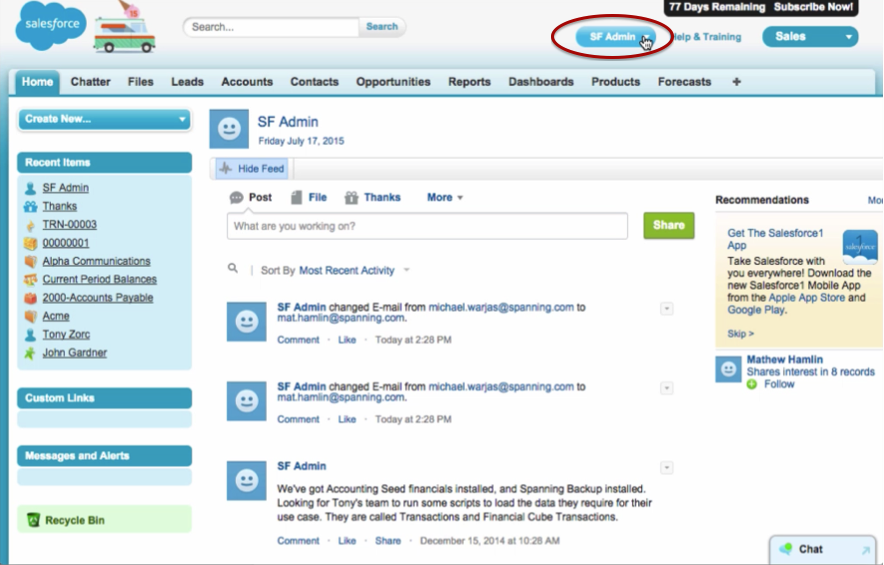The height and width of the screenshot is (565, 884).
Task: Click Share on the December 15 post
Action: (x=388, y=541)
